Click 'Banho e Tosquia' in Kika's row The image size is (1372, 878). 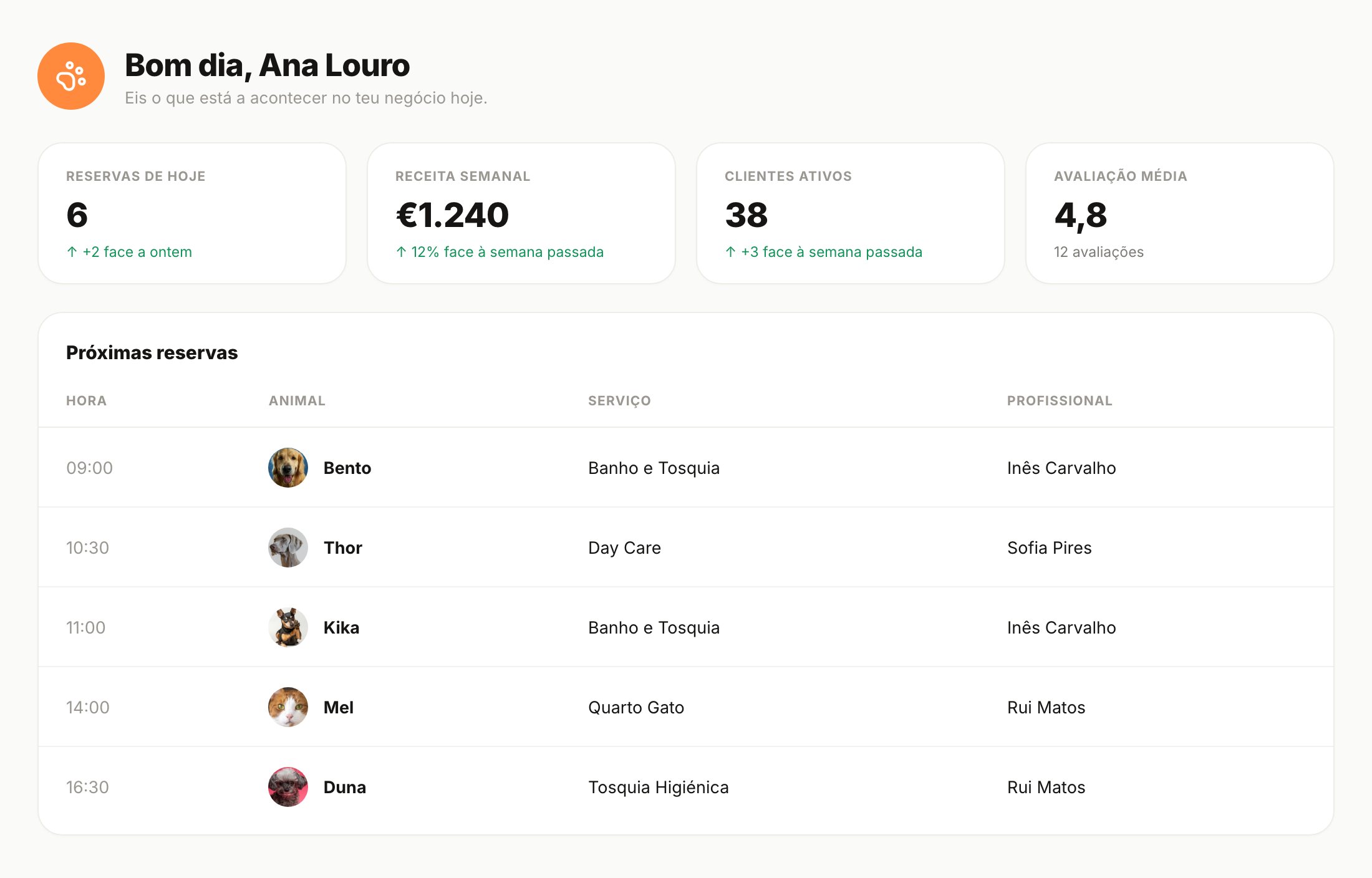point(654,628)
